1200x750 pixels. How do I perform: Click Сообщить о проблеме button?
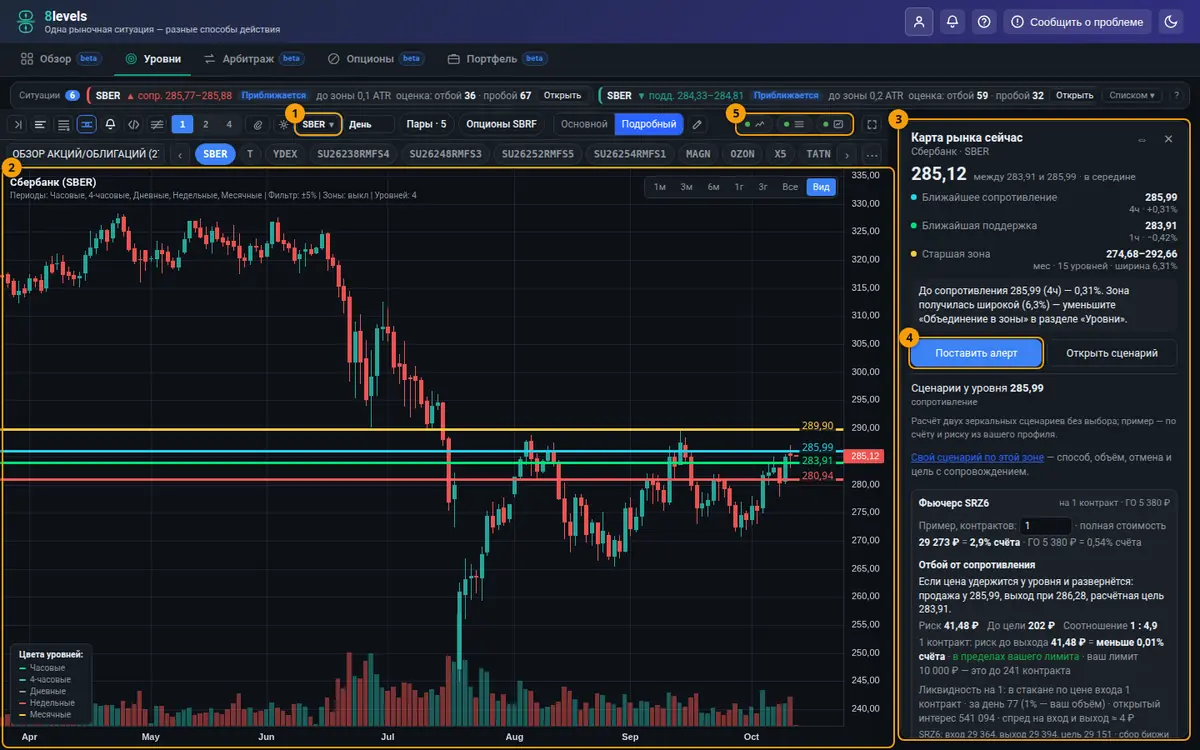[1077, 21]
